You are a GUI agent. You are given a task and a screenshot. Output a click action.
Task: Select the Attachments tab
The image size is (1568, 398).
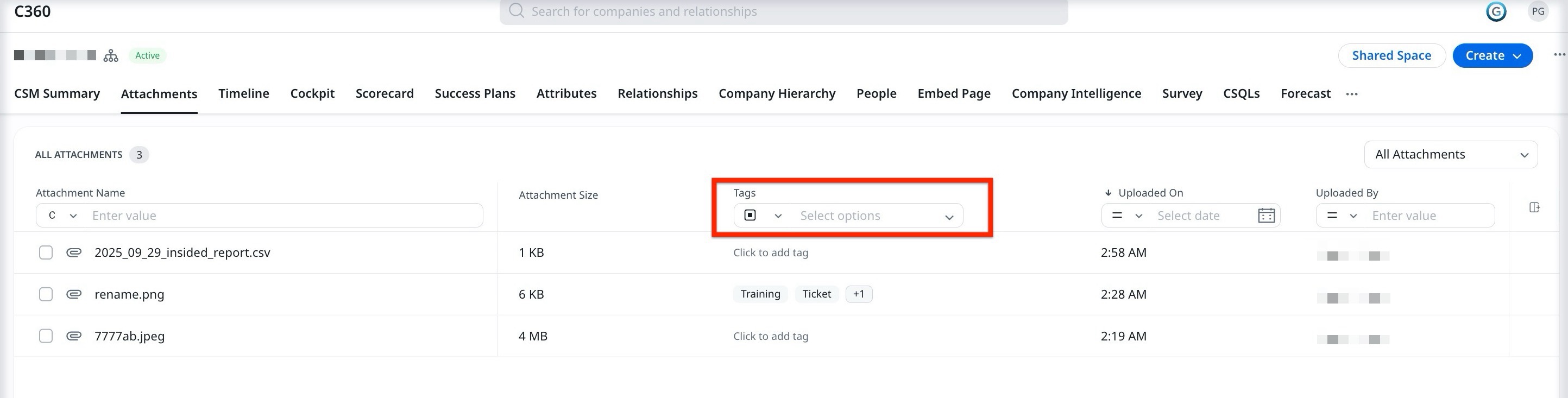point(159,94)
